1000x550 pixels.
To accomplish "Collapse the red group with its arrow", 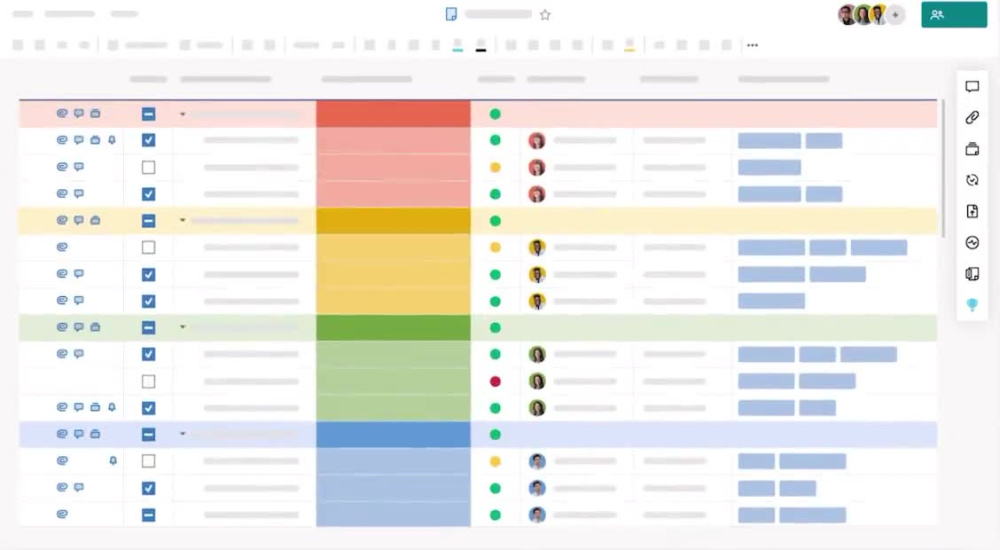I will coord(182,114).
